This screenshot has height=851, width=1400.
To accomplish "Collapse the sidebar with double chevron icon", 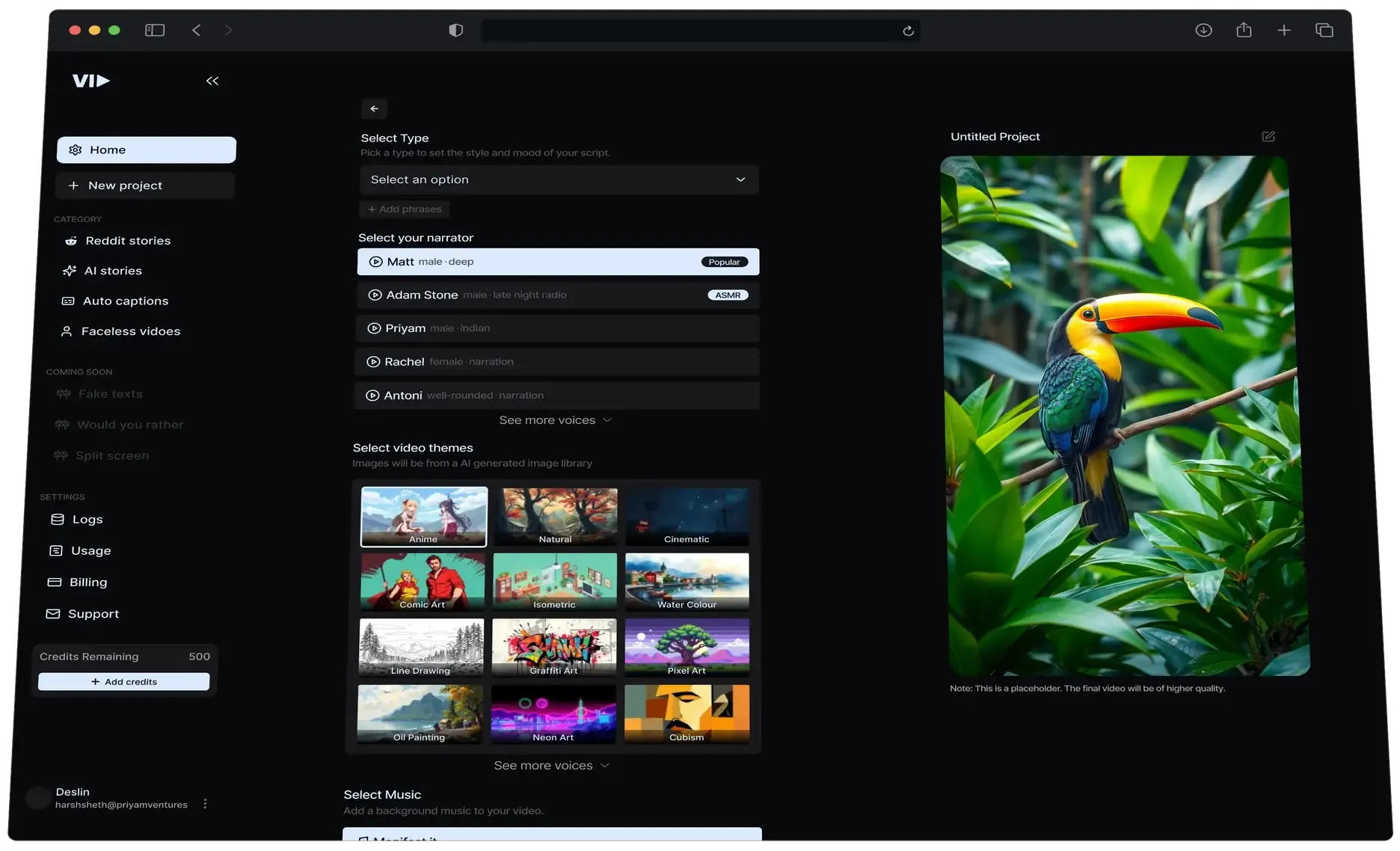I will point(212,81).
